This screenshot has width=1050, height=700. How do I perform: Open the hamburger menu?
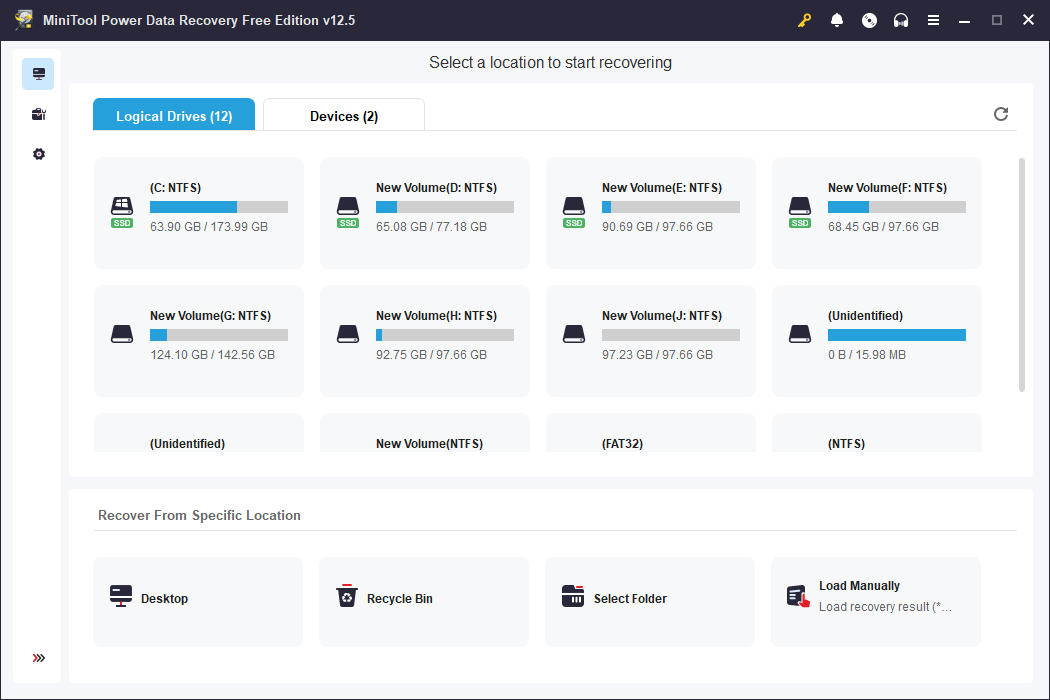pos(933,19)
